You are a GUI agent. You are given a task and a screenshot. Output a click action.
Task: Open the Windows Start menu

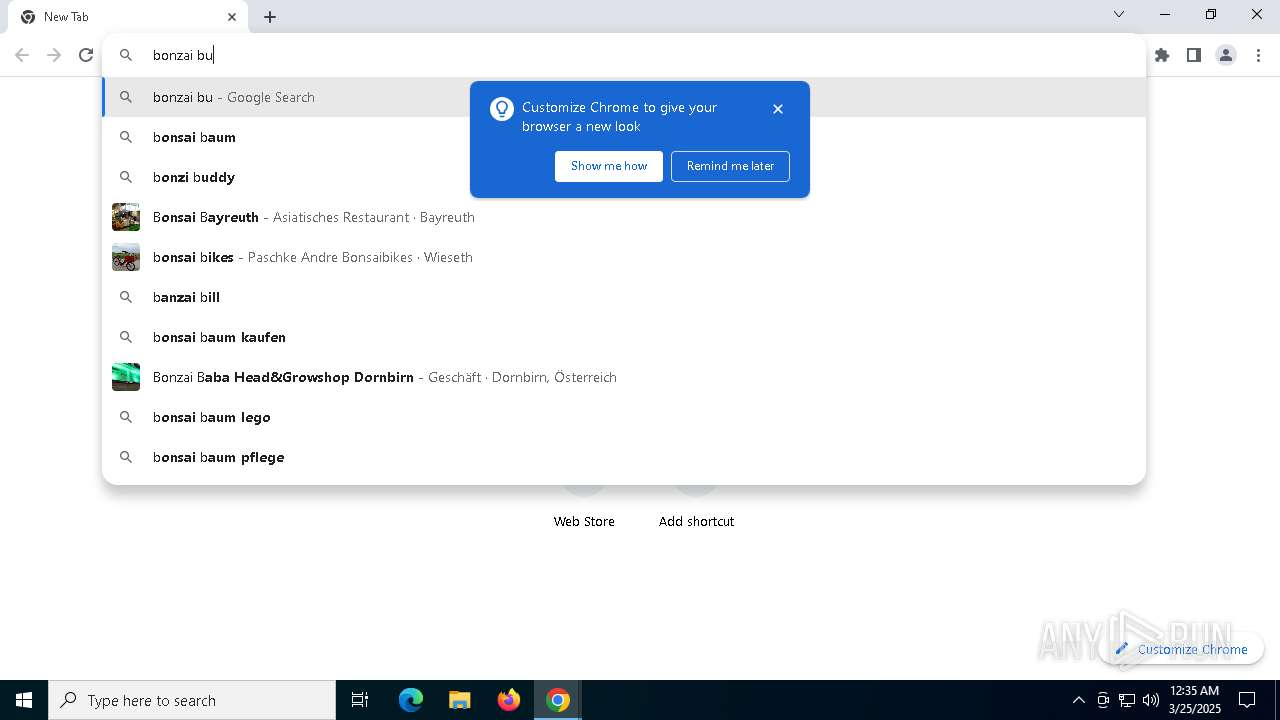pyautogui.click(x=24, y=700)
